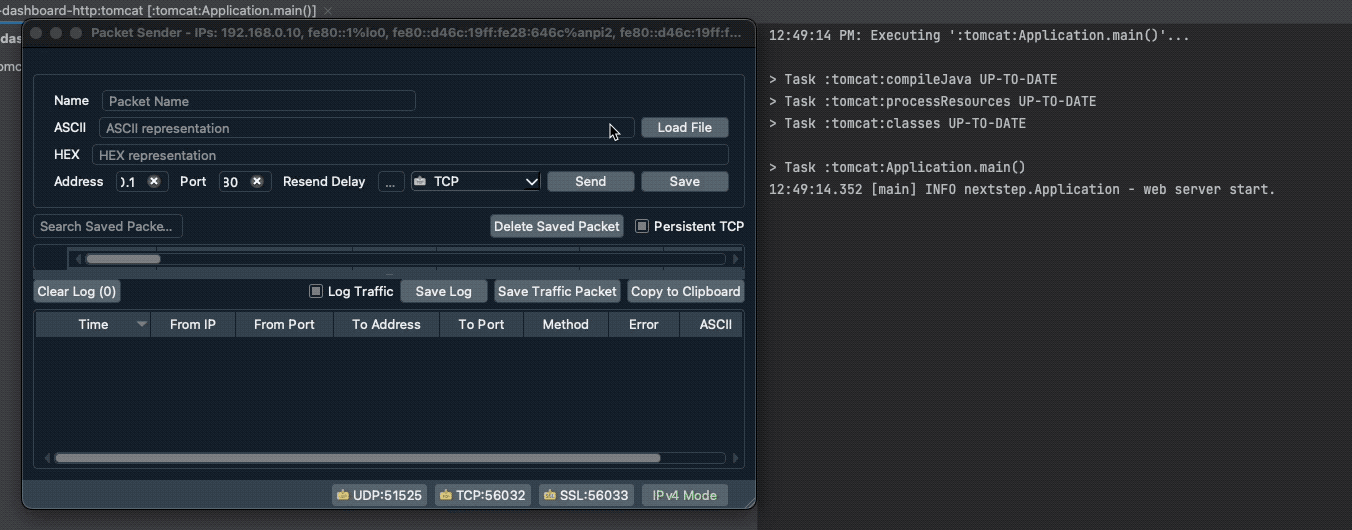Clear the Port field with its X icon
Screen dimensions: 1352x530
(x=257, y=182)
